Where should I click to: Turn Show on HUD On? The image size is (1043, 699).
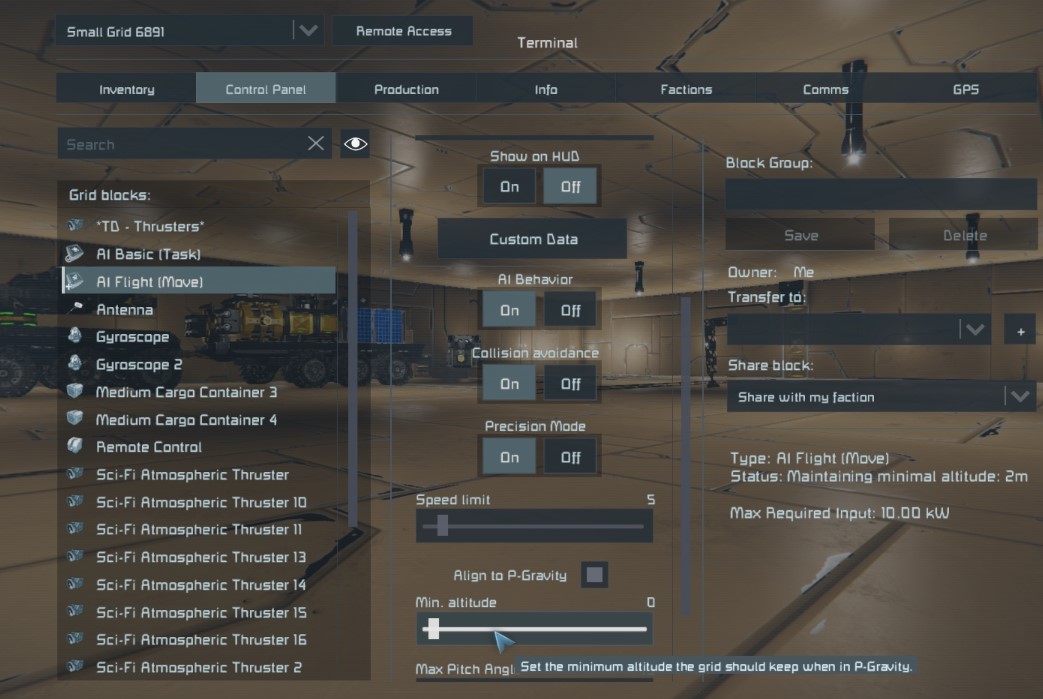click(509, 187)
